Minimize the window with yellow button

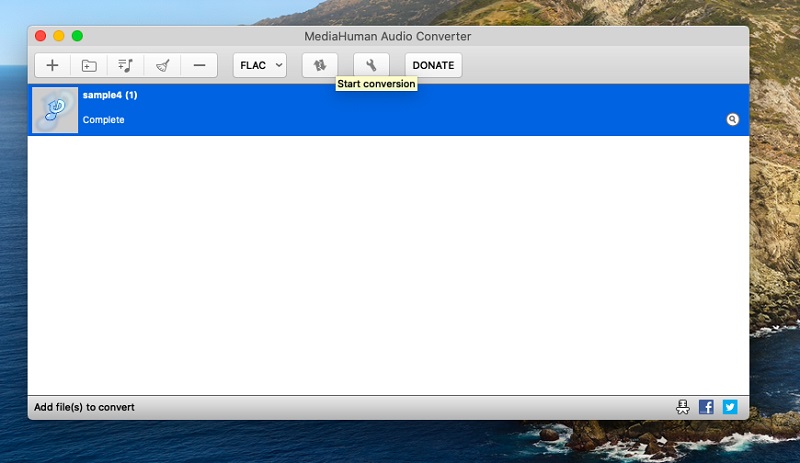(59, 36)
